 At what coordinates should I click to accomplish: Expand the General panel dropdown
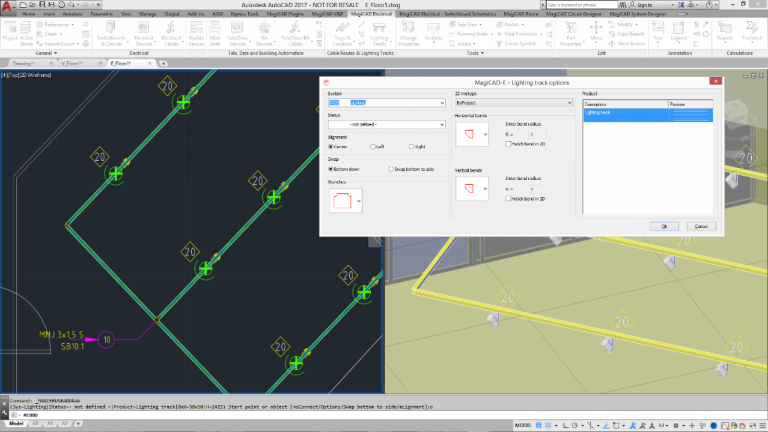(x=46, y=53)
